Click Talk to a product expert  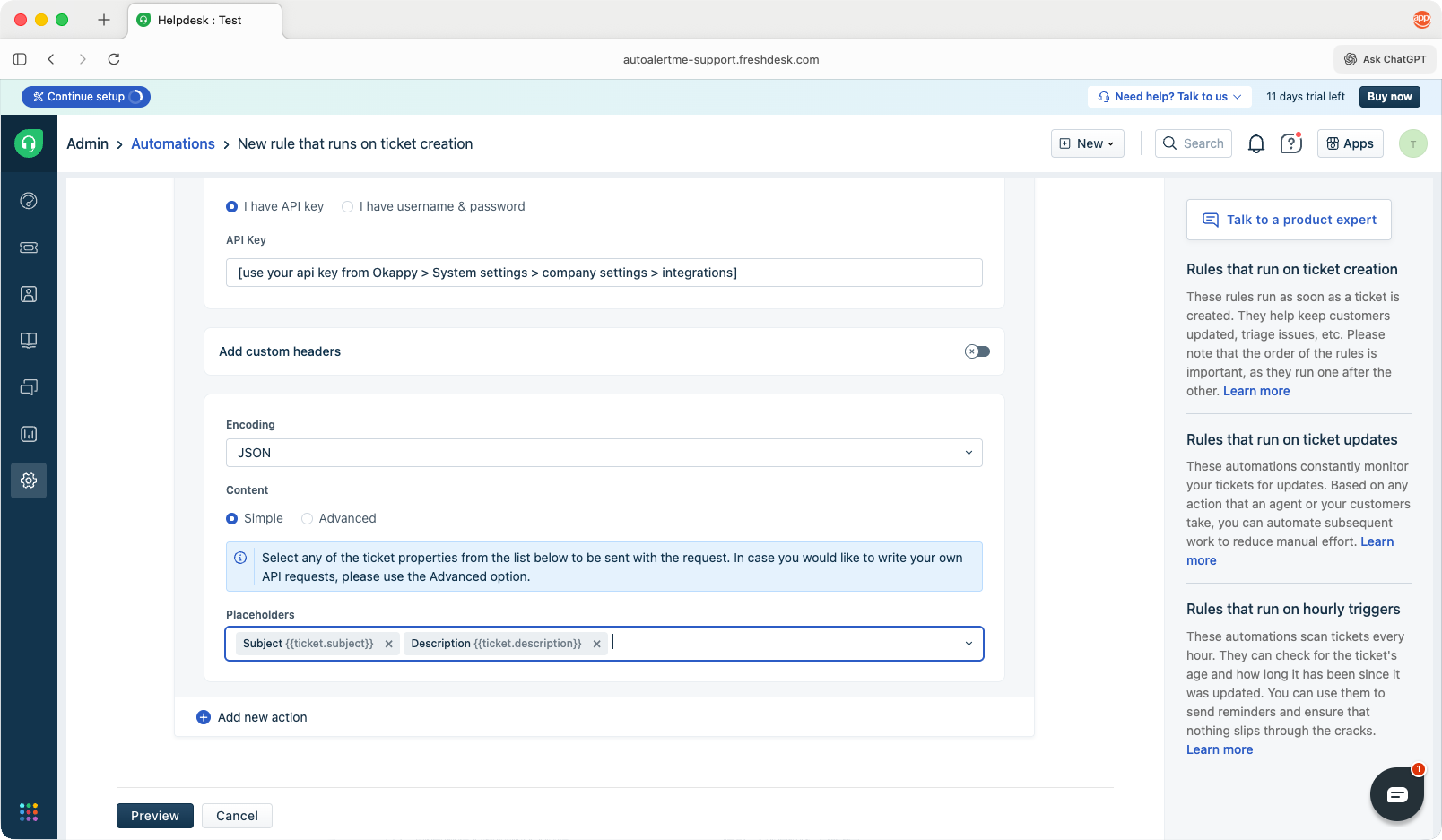[1289, 220]
